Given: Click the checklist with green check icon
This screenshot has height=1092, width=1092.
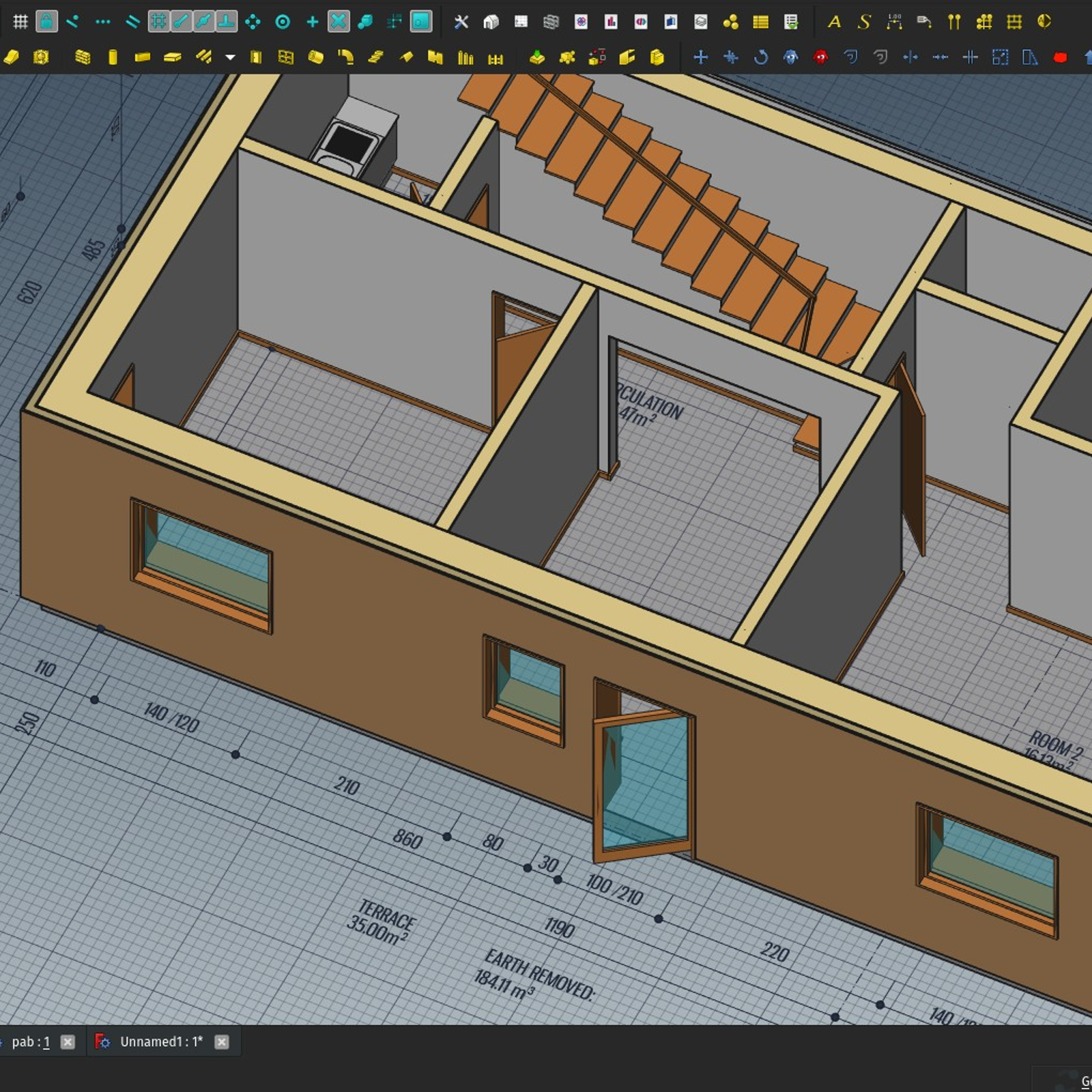Looking at the screenshot, I should tap(791, 22).
